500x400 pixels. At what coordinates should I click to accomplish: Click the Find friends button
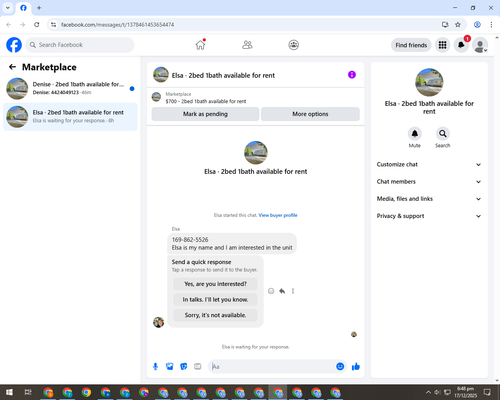pos(411,45)
